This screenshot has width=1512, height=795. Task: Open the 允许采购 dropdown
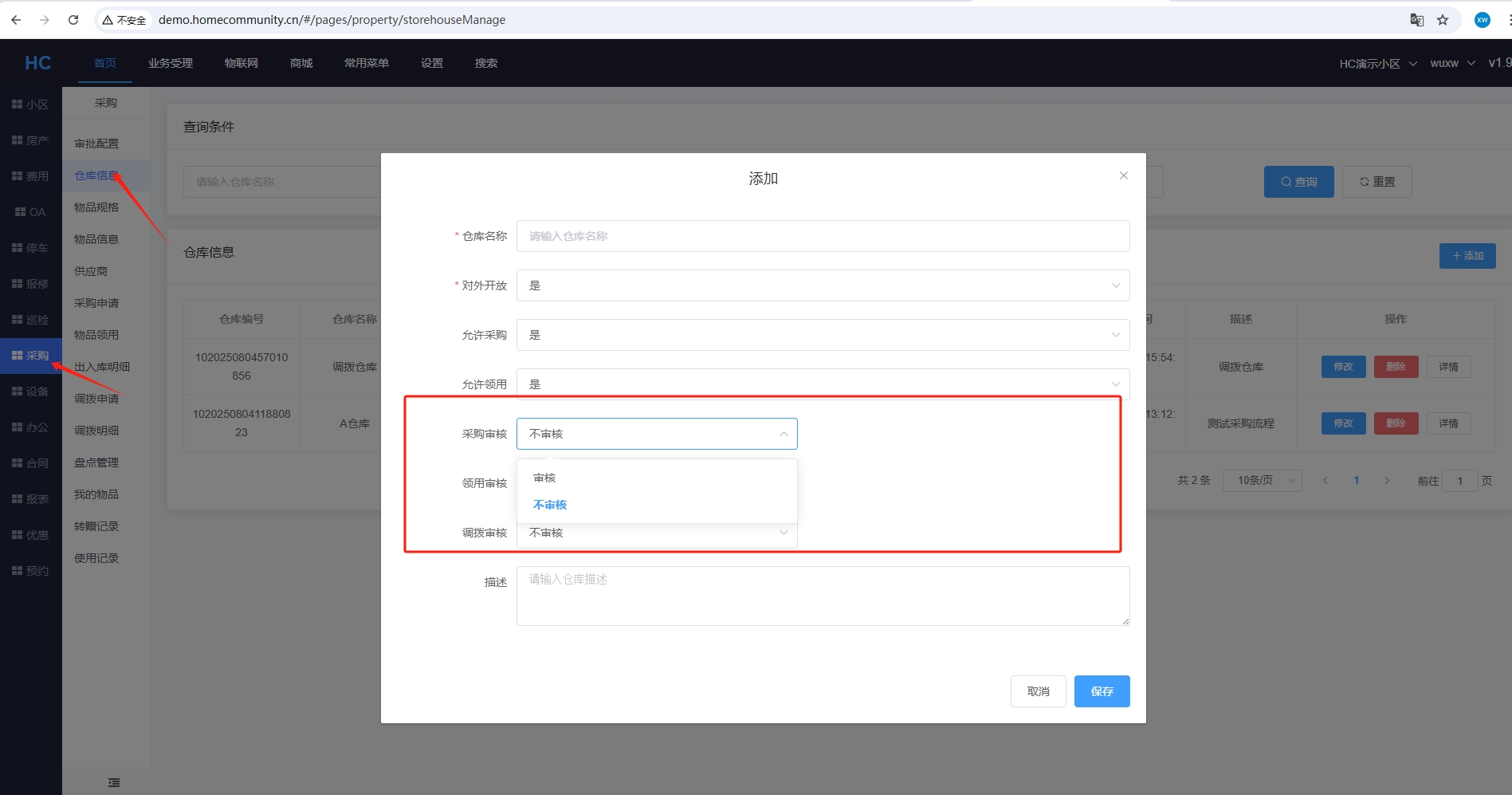[823, 335]
